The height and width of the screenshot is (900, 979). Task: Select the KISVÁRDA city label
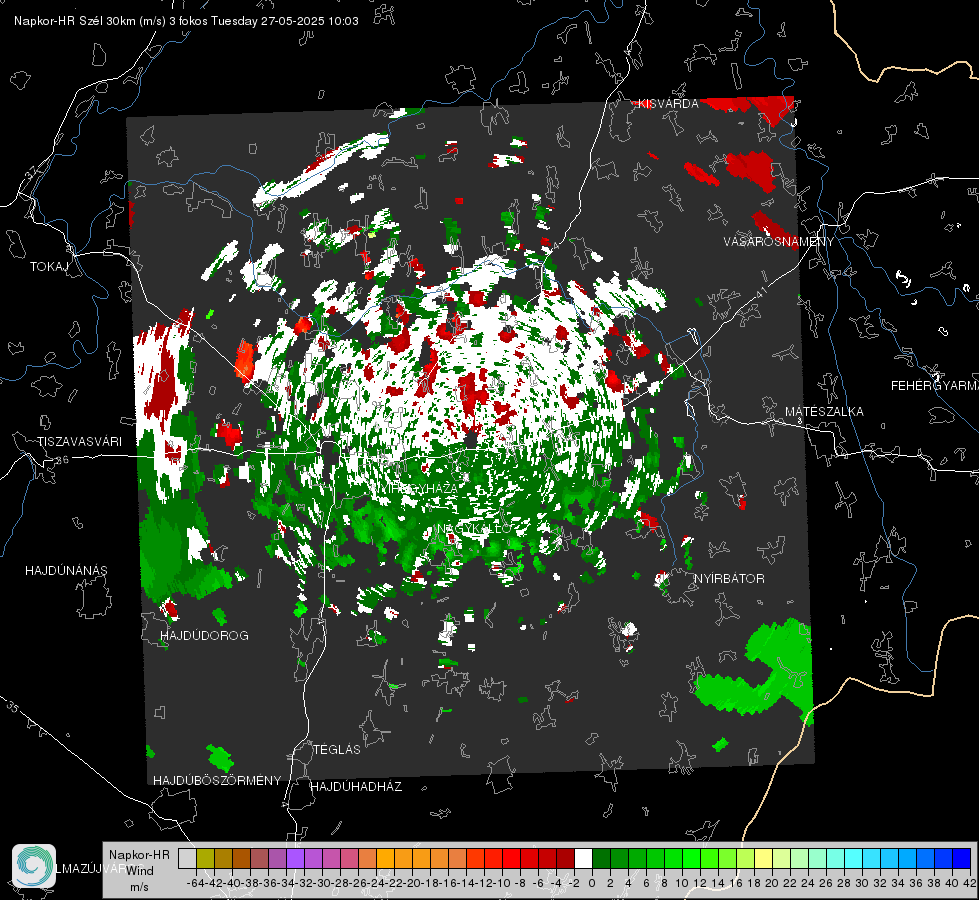pos(668,104)
